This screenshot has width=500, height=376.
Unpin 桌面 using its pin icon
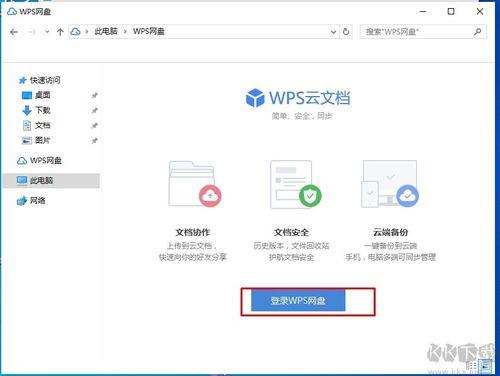click(x=95, y=96)
